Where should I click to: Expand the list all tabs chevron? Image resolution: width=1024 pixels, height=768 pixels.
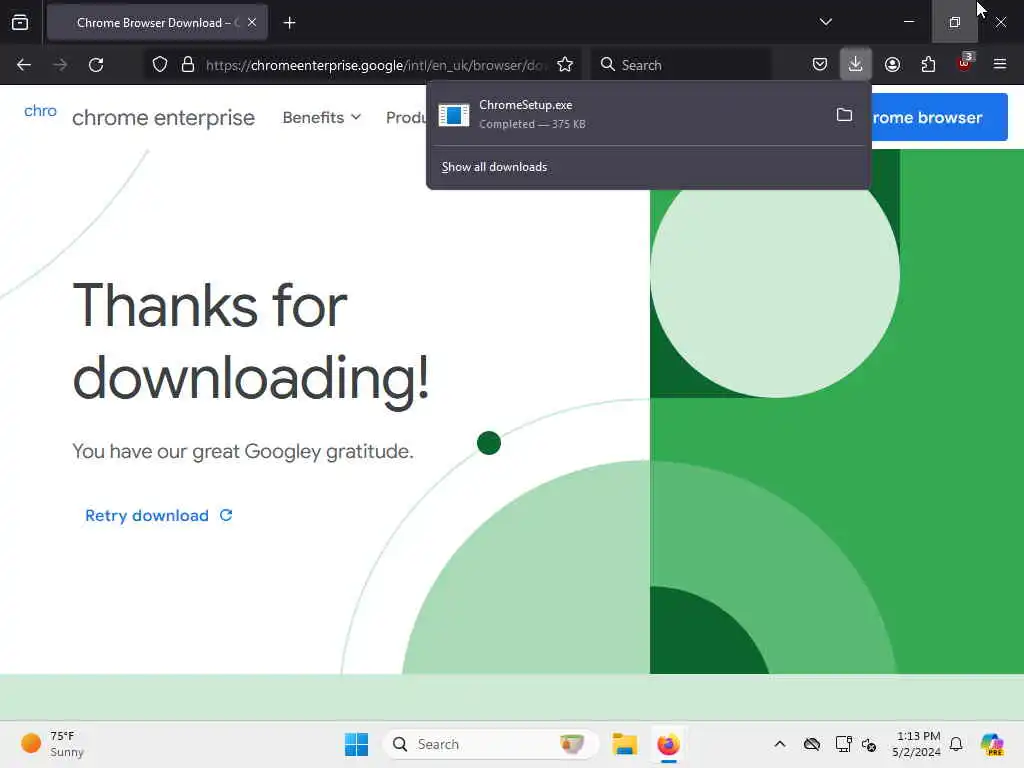pos(825,22)
